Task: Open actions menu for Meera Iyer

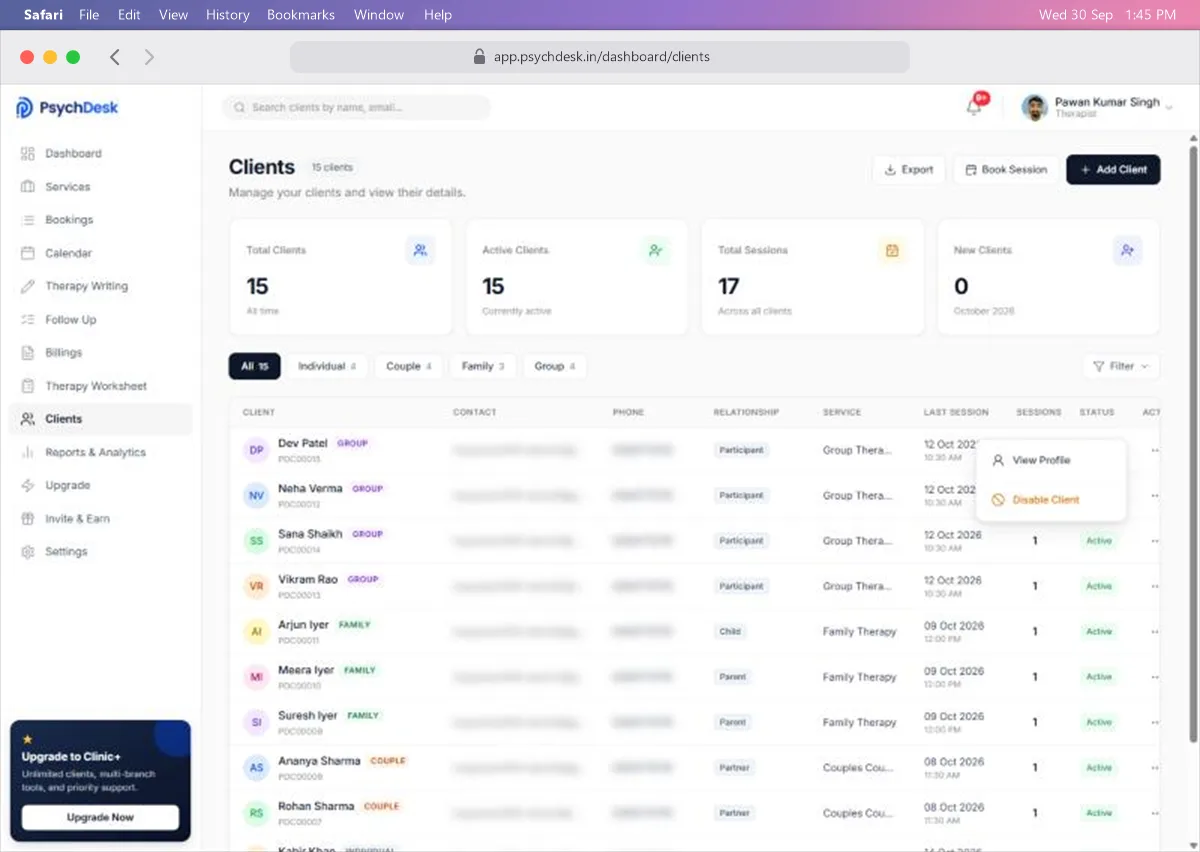Action: click(x=1155, y=677)
